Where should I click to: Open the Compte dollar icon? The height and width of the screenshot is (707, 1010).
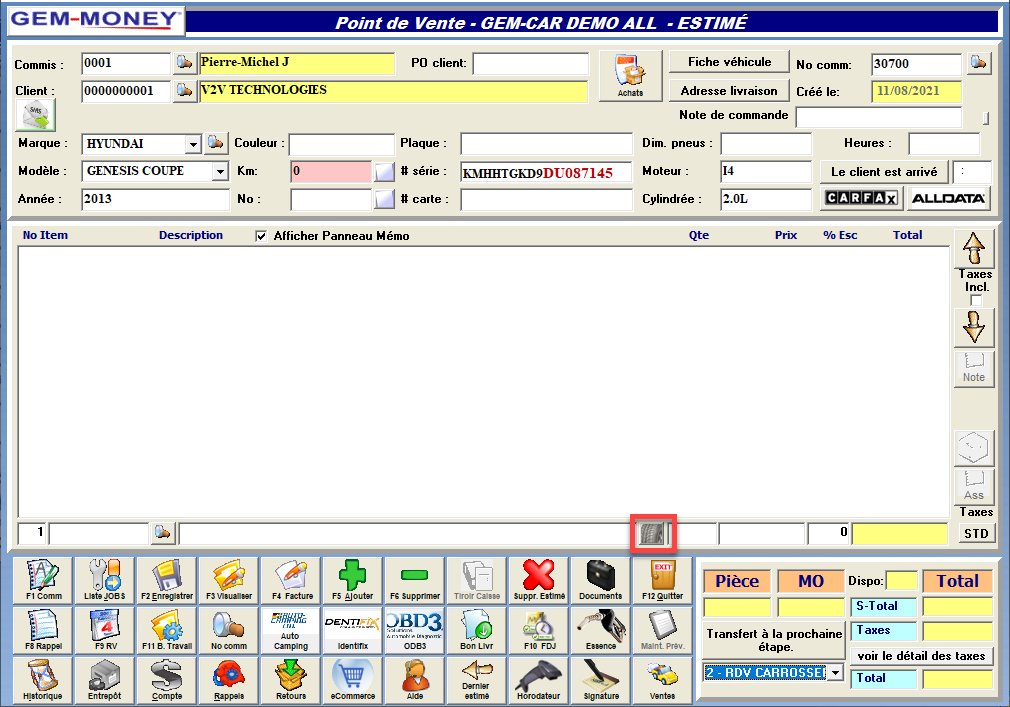tap(167, 680)
